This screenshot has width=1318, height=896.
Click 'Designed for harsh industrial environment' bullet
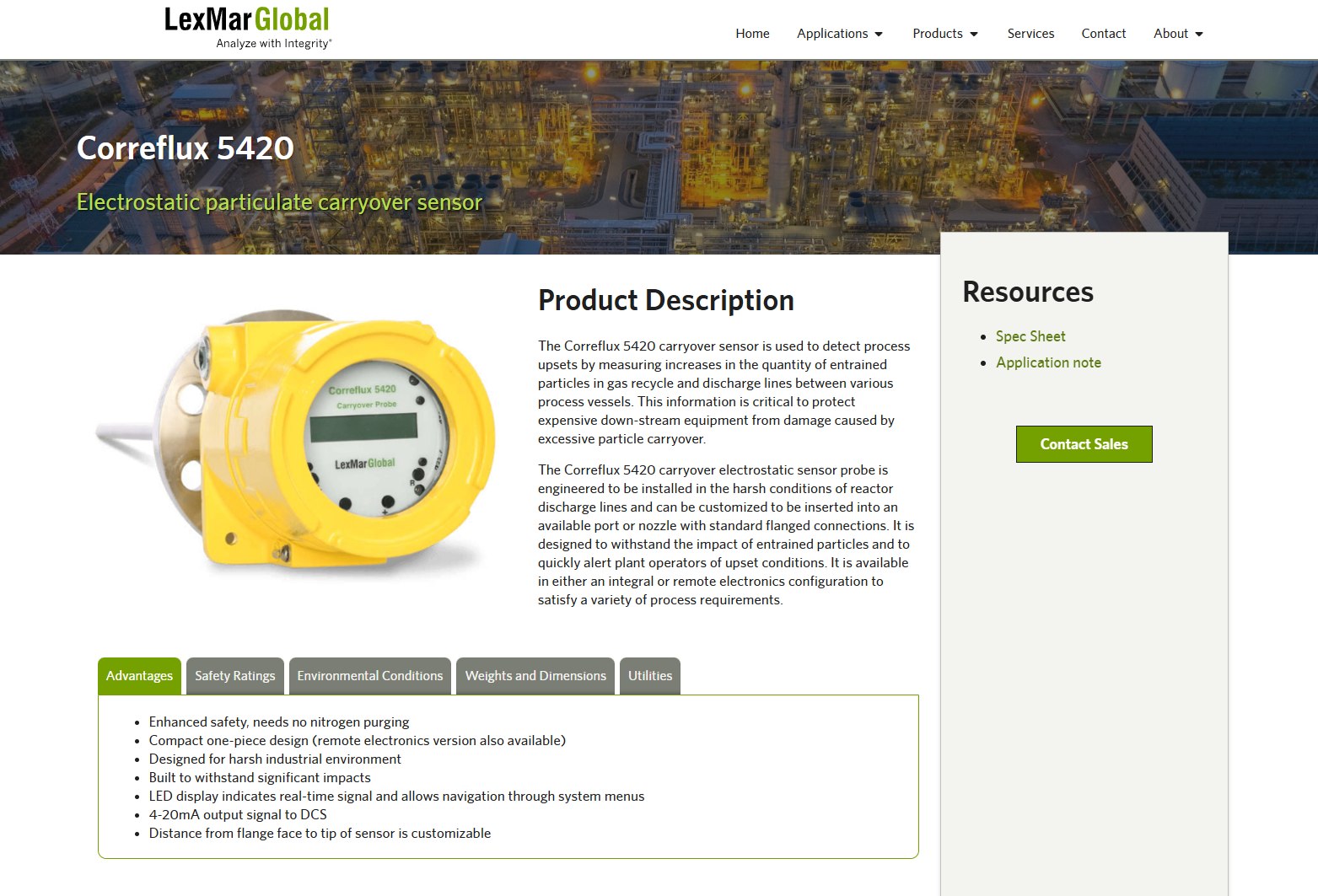[275, 759]
